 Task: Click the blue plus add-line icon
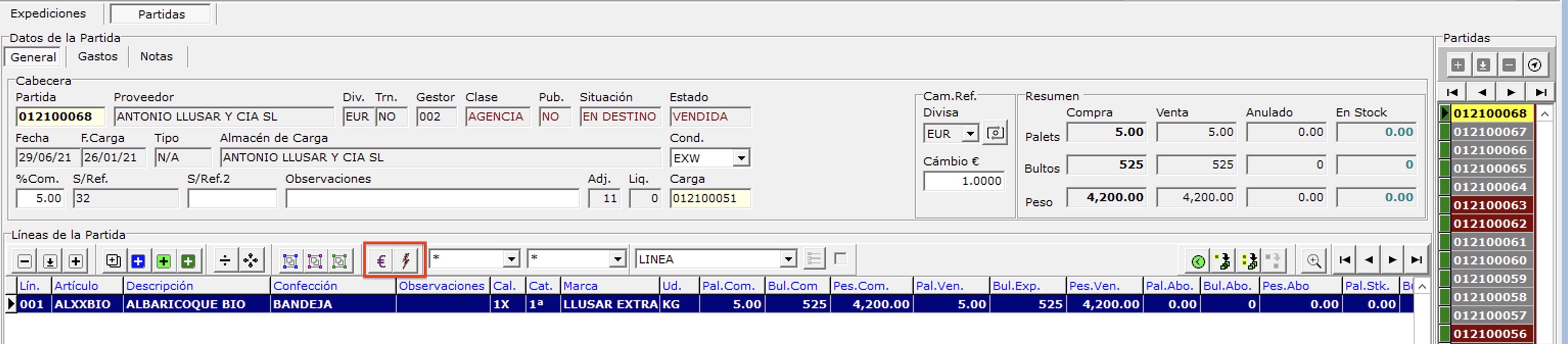[x=138, y=261]
